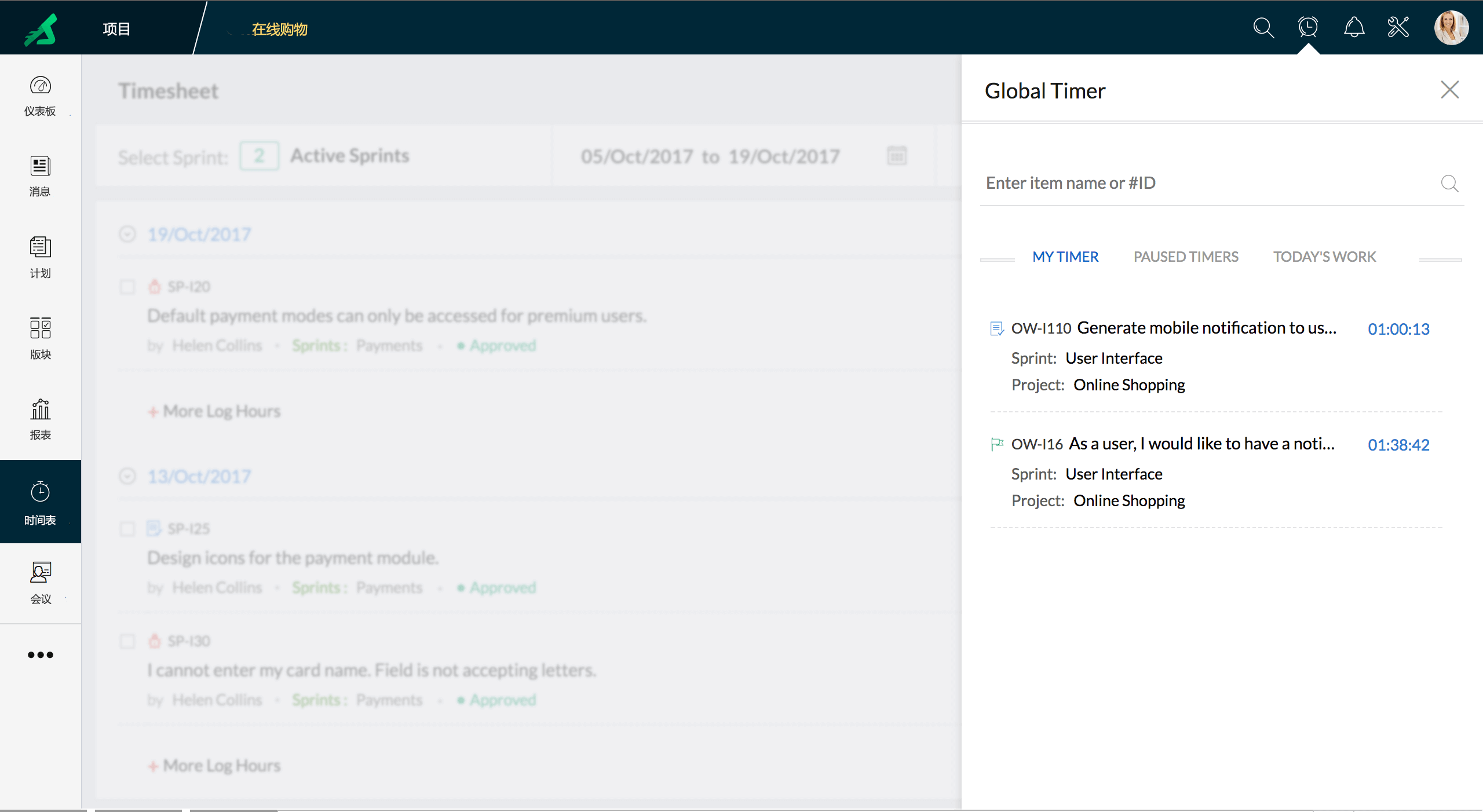Open the 消息 feed sidebar icon
The height and width of the screenshot is (812, 1483).
40,176
